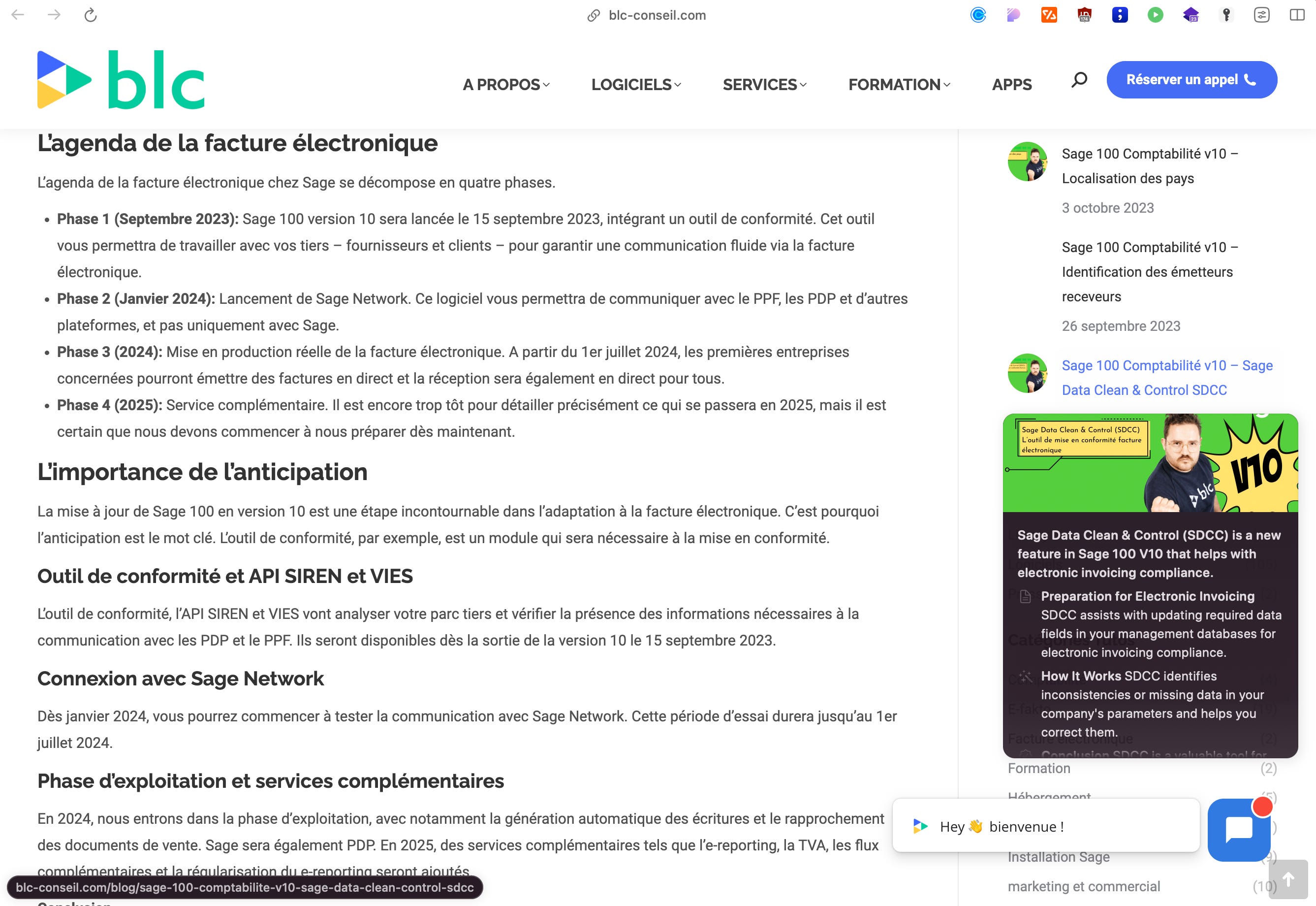Click Preparation for Electronic Invoicing in preview
Screen dimensions: 1316x906
click(1148, 596)
